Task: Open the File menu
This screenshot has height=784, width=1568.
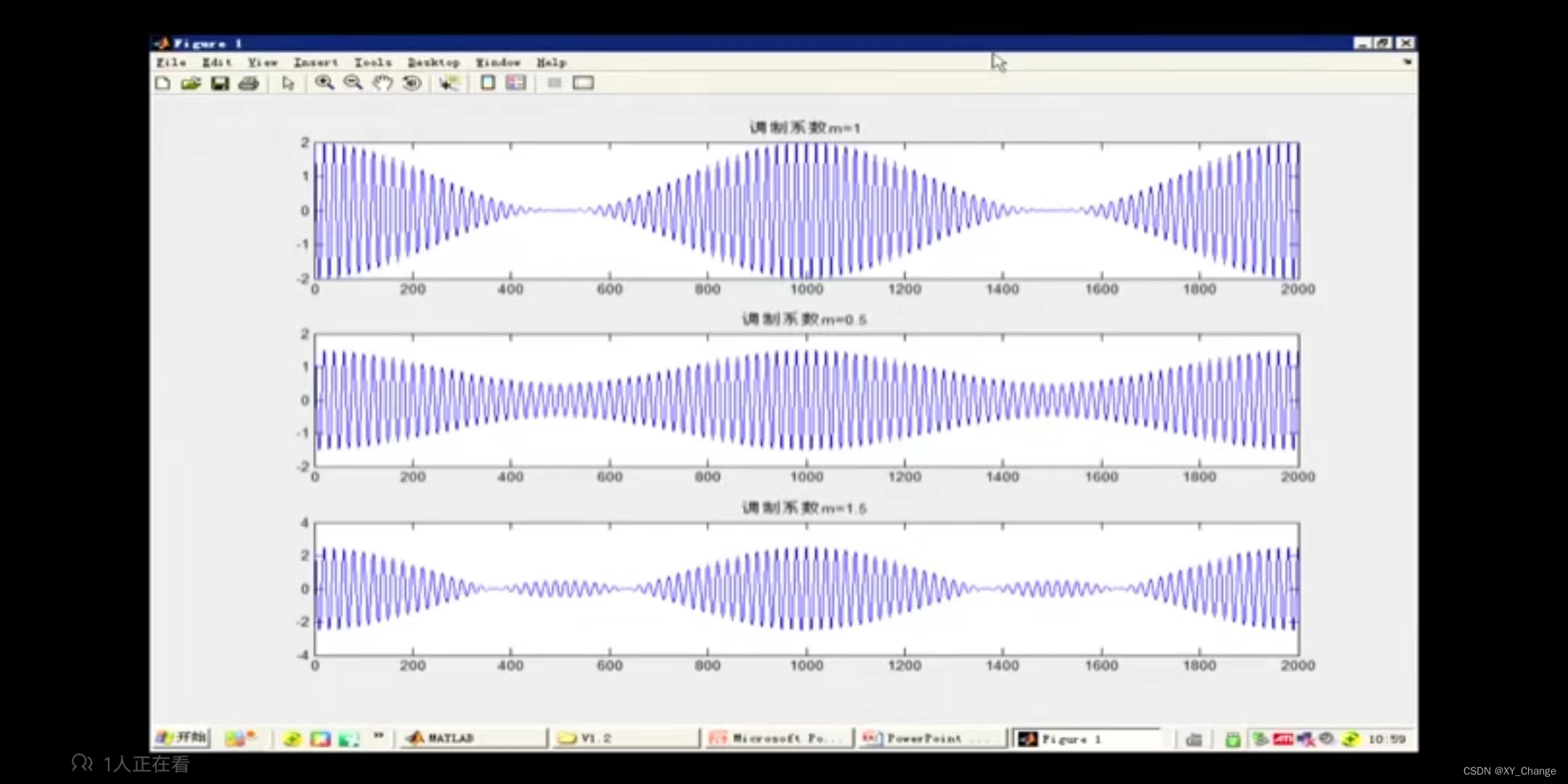Action: pyautogui.click(x=171, y=63)
